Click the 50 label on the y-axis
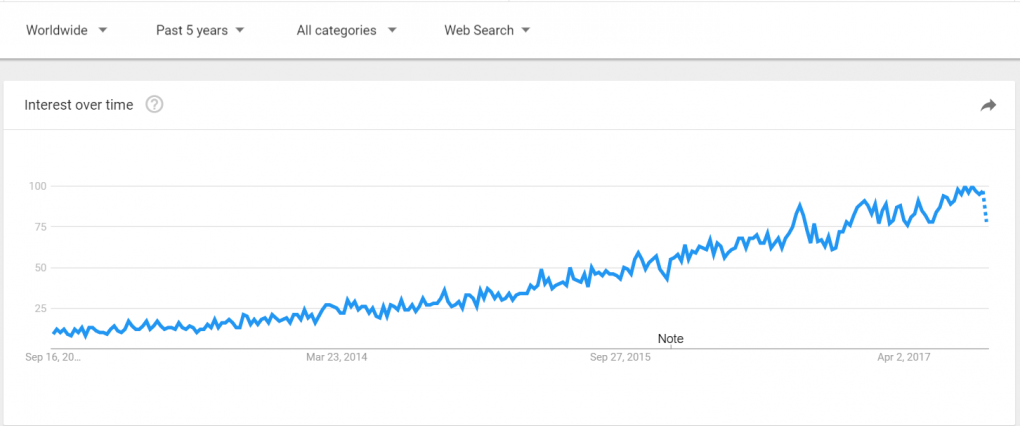Image resolution: width=1020 pixels, height=426 pixels. pos(41,267)
